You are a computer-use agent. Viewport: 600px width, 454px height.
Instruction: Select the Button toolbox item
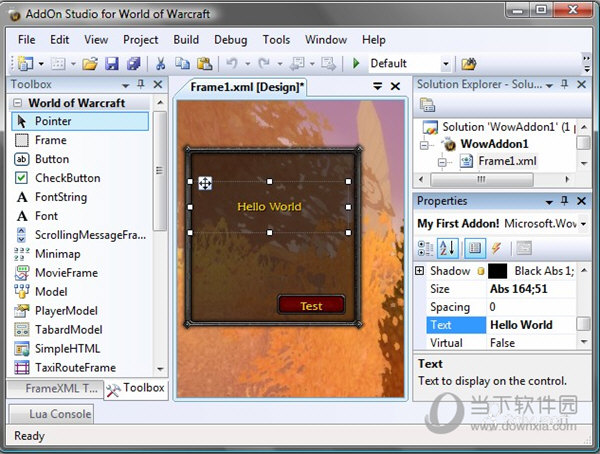tap(80, 159)
